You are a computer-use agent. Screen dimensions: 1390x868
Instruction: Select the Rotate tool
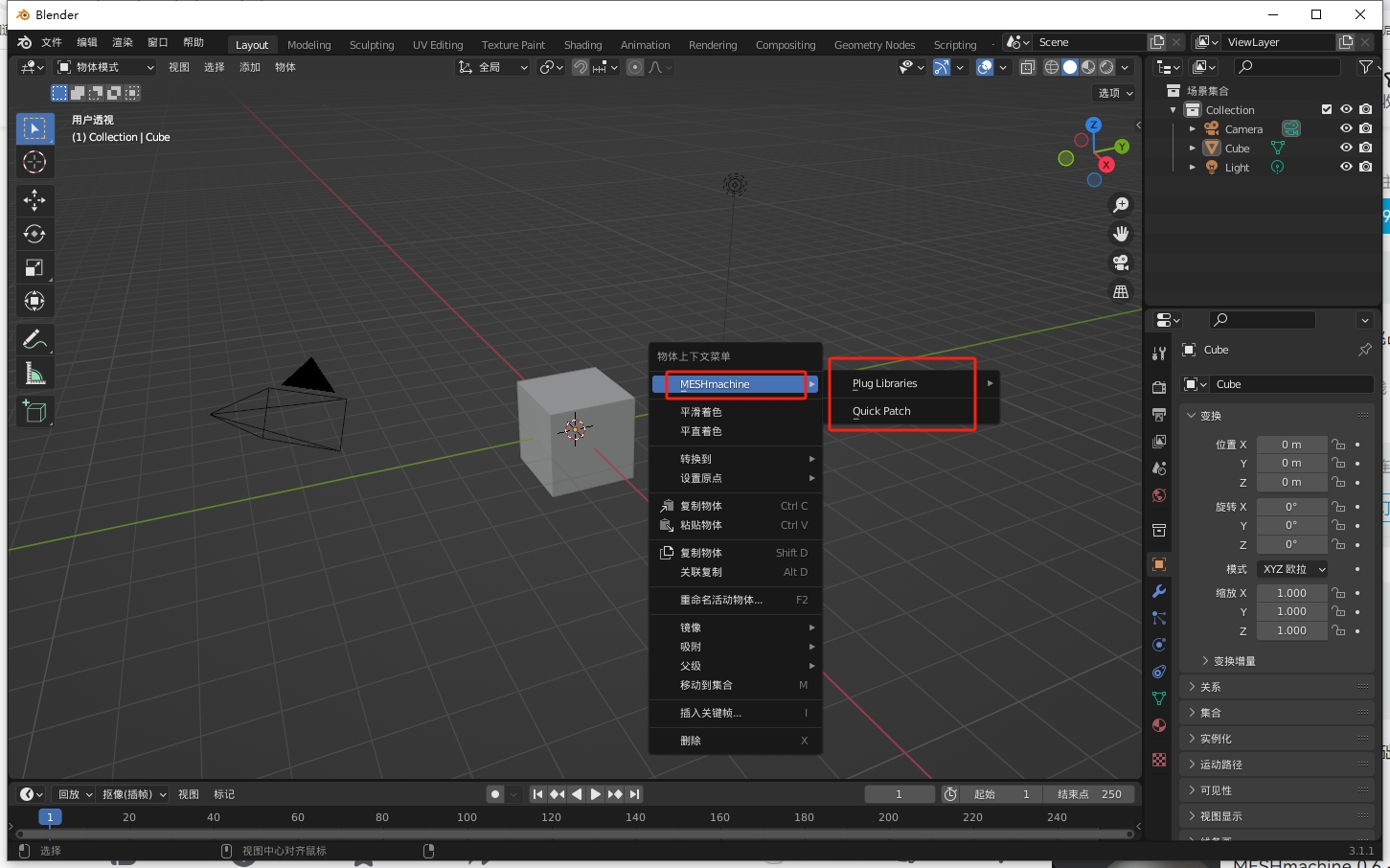(34, 234)
